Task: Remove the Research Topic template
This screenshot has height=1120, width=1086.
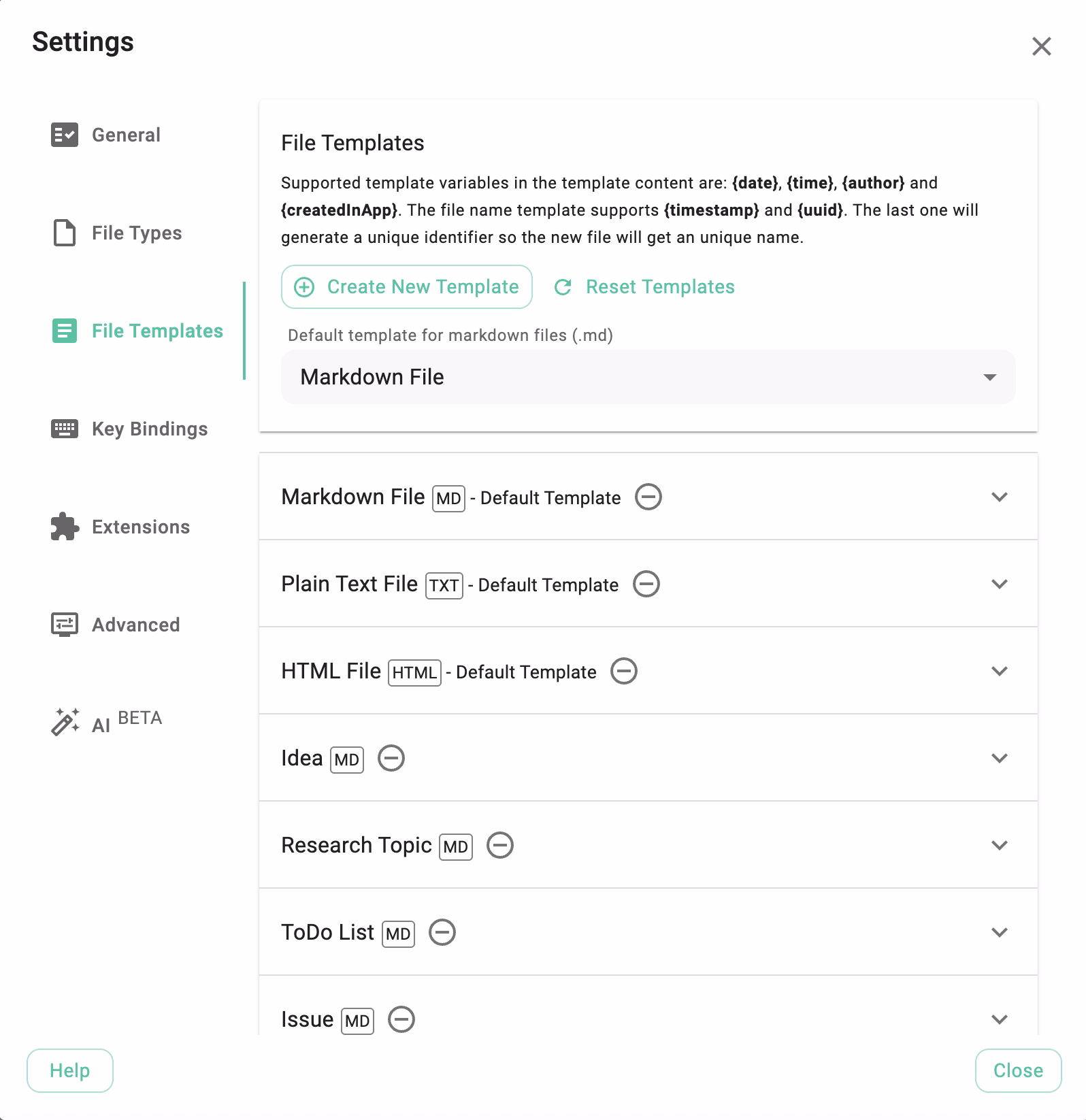Action: [x=500, y=846]
